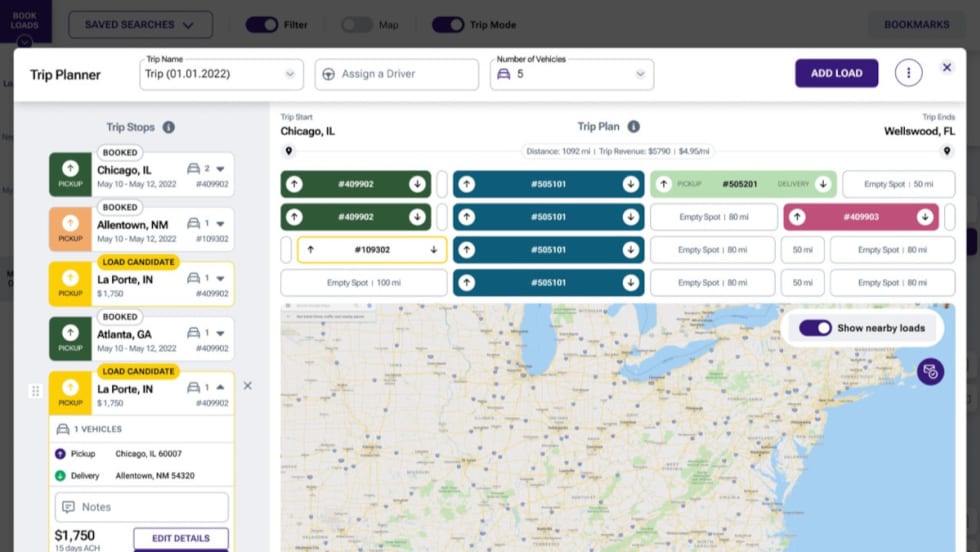Click the ADD LOAD button
This screenshot has width=980, height=552.
point(836,73)
